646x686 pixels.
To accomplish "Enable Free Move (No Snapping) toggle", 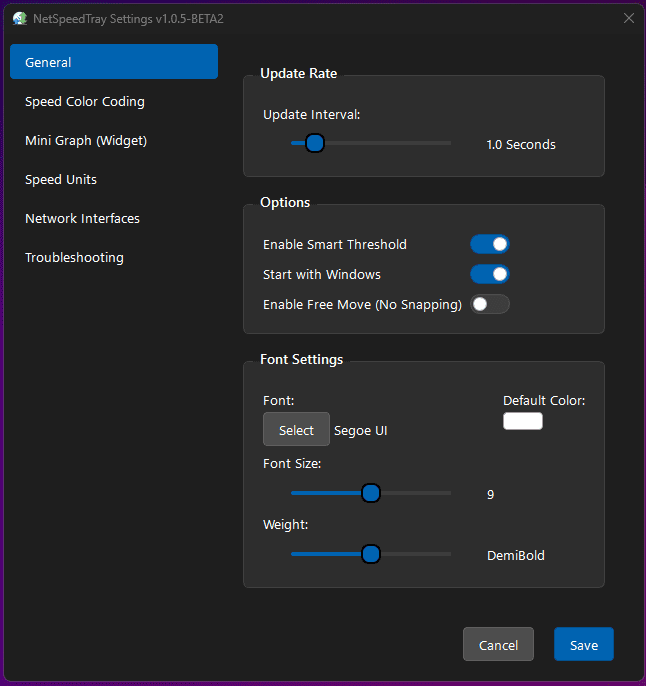I will point(490,304).
